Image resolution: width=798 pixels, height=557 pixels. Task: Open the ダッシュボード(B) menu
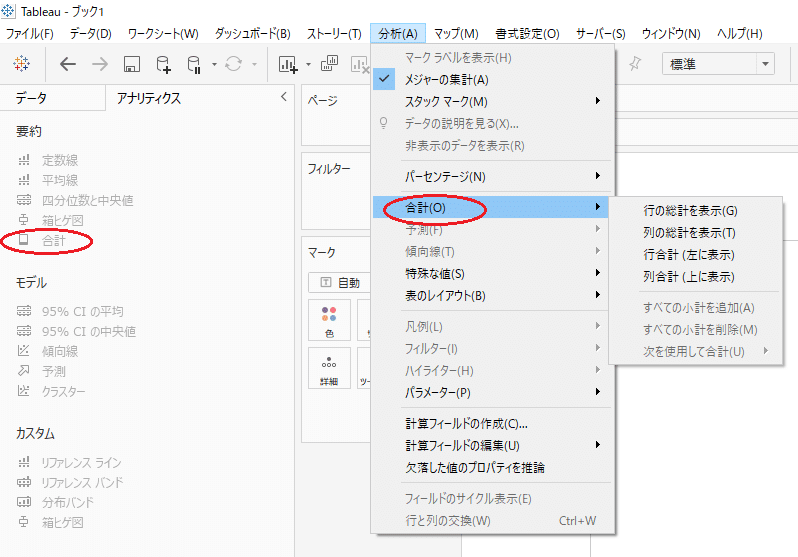point(252,34)
